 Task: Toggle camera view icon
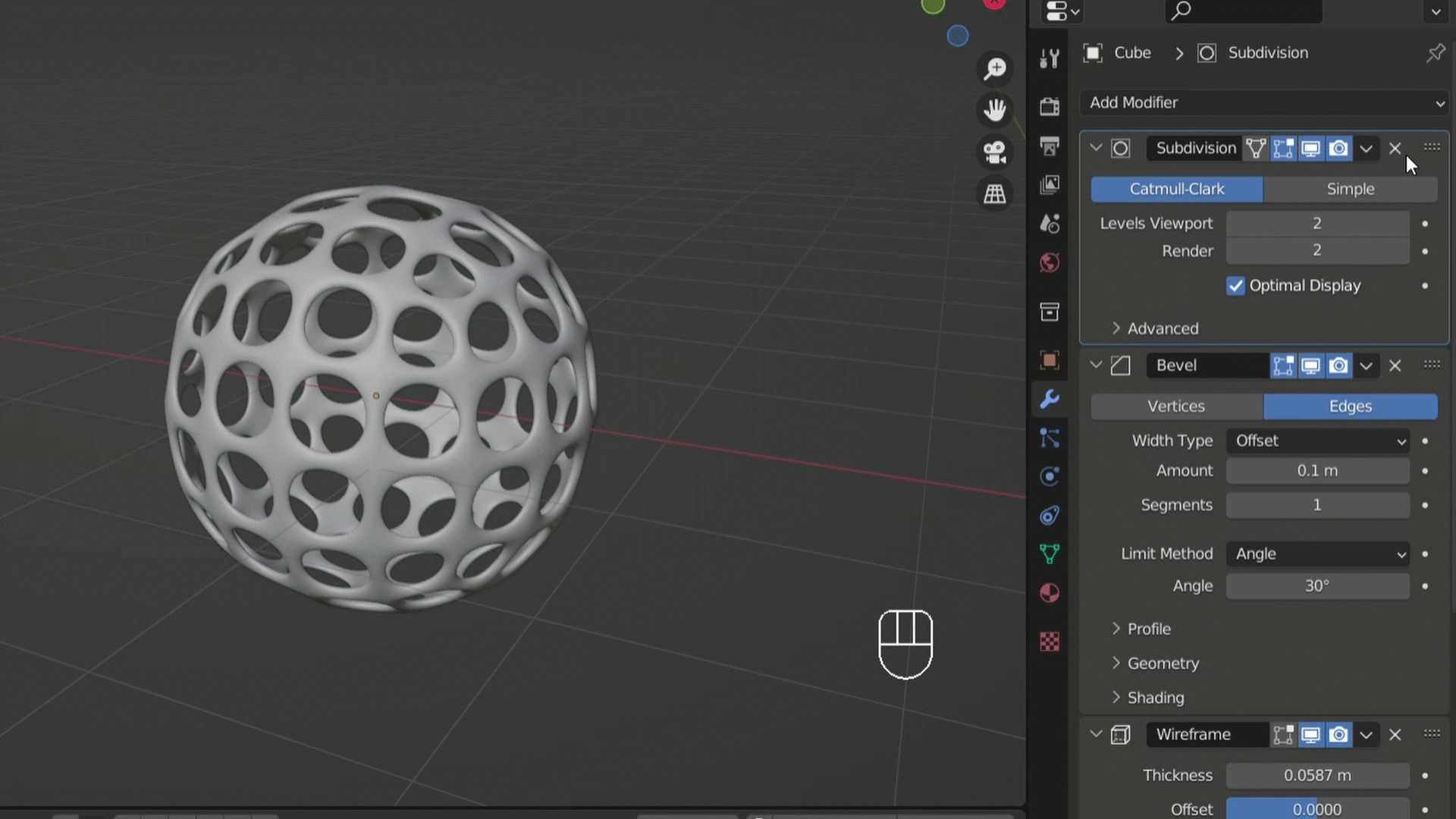coord(995,152)
